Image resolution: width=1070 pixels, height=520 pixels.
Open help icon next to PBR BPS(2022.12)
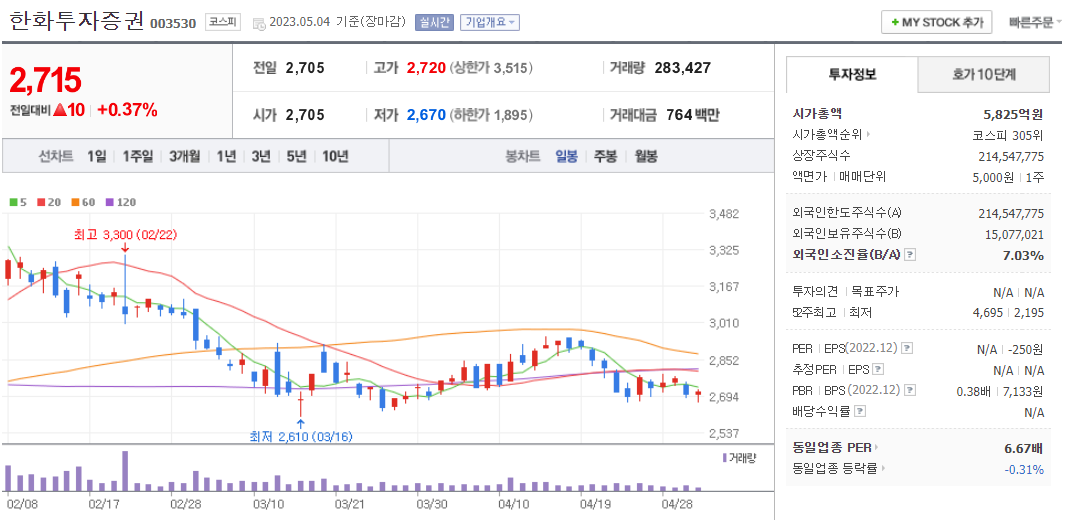tap(909, 391)
